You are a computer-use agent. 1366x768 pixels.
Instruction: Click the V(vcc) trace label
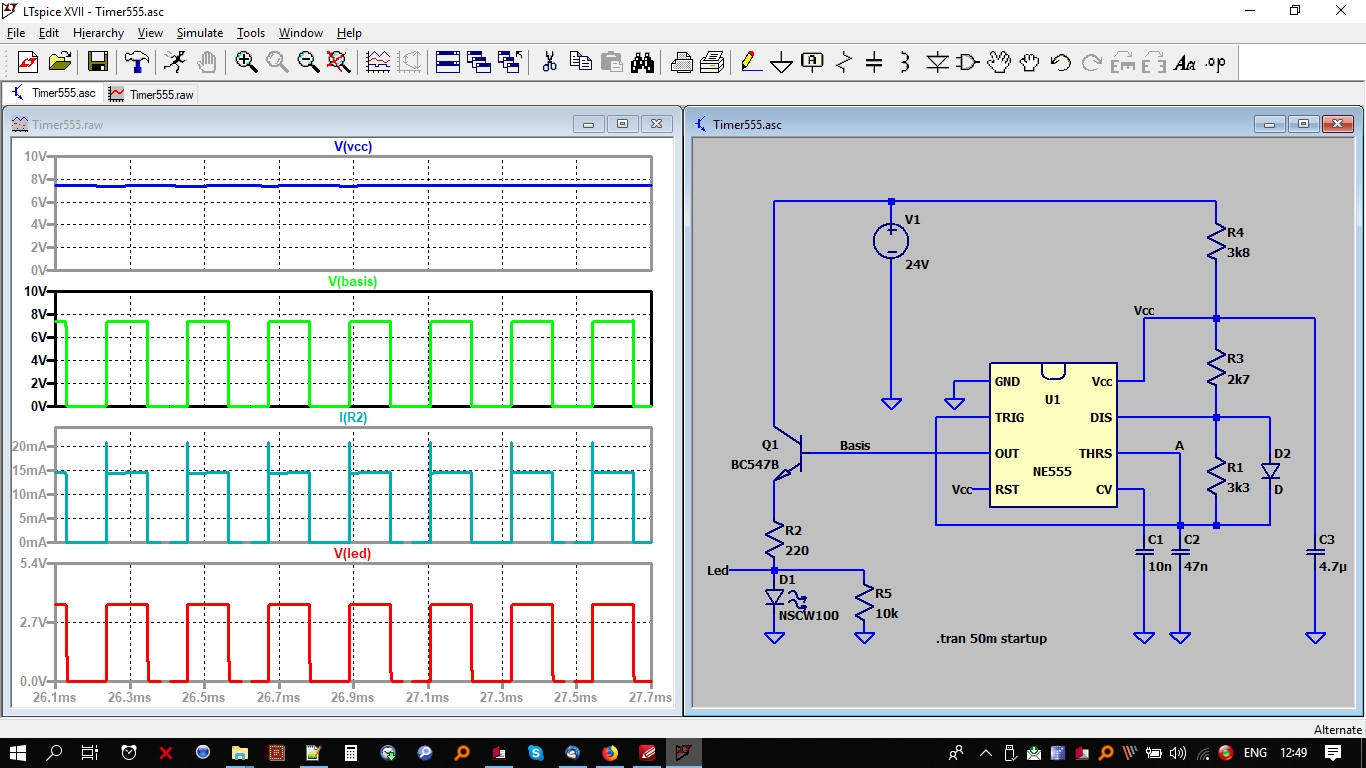(x=353, y=147)
